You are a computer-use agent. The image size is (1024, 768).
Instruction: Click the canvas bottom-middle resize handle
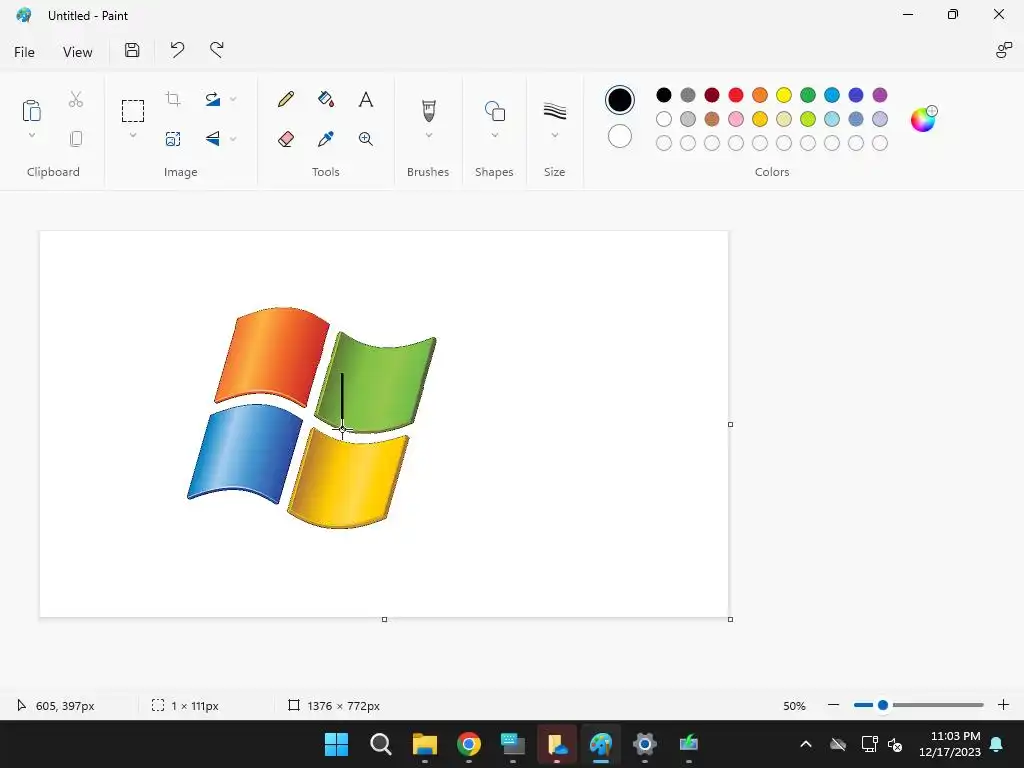[384, 619]
